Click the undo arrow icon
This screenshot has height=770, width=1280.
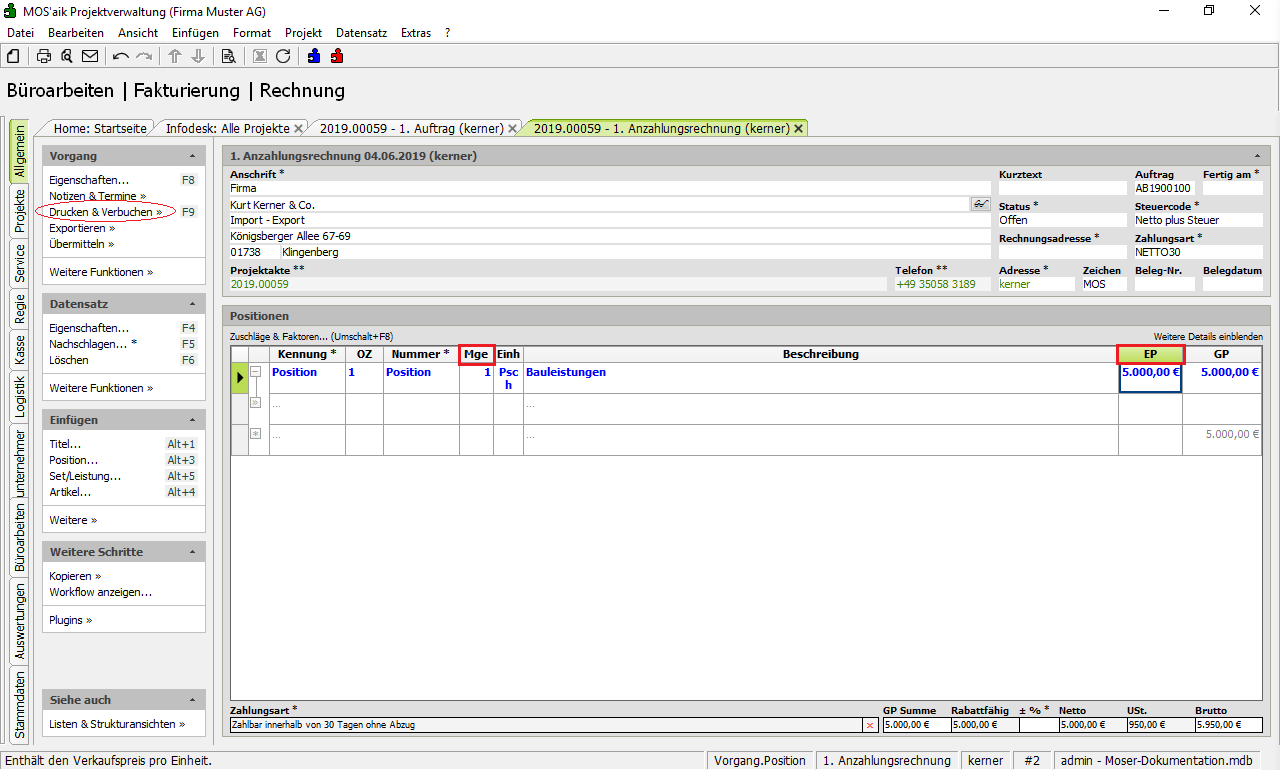(121, 56)
